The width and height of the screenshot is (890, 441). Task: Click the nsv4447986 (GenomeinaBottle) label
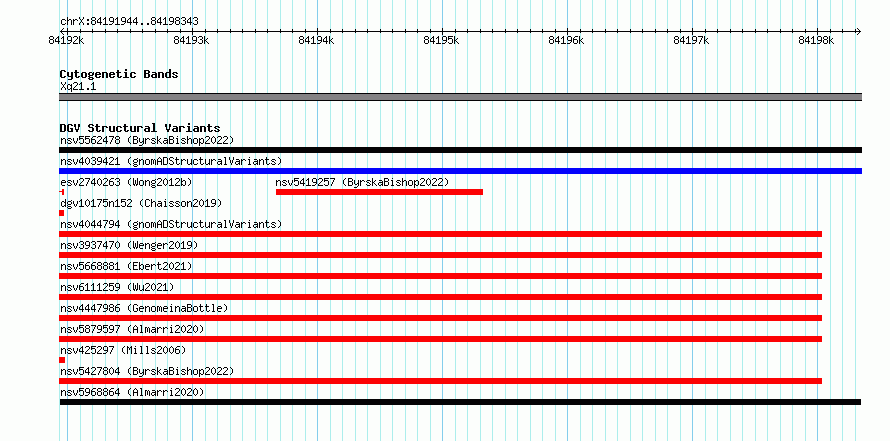pyautogui.click(x=144, y=308)
